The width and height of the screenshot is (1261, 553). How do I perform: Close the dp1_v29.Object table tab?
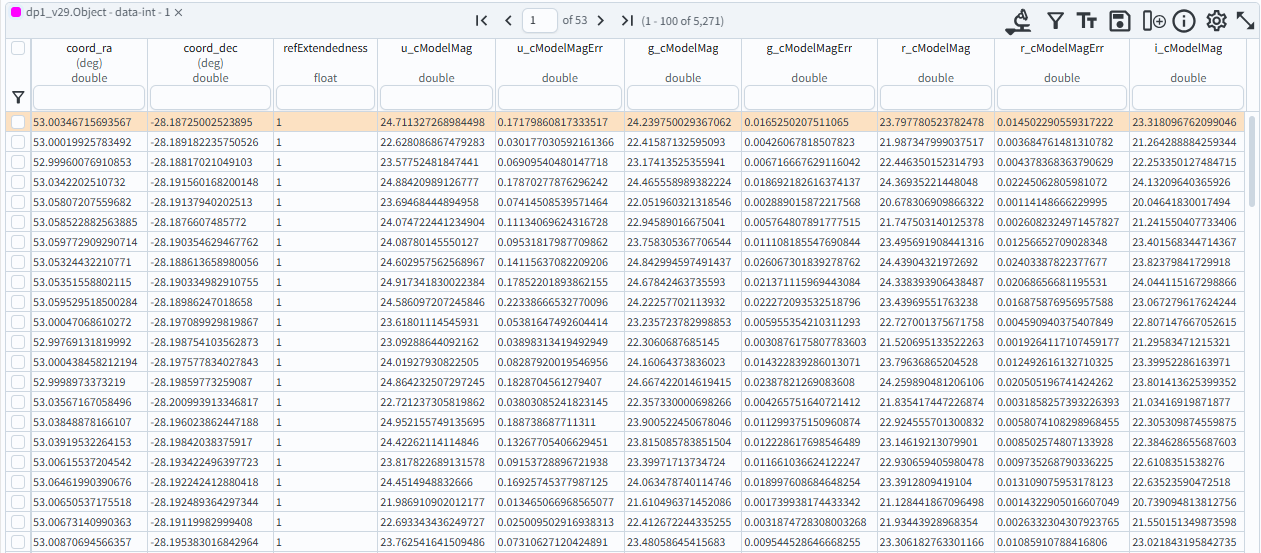tap(178, 10)
